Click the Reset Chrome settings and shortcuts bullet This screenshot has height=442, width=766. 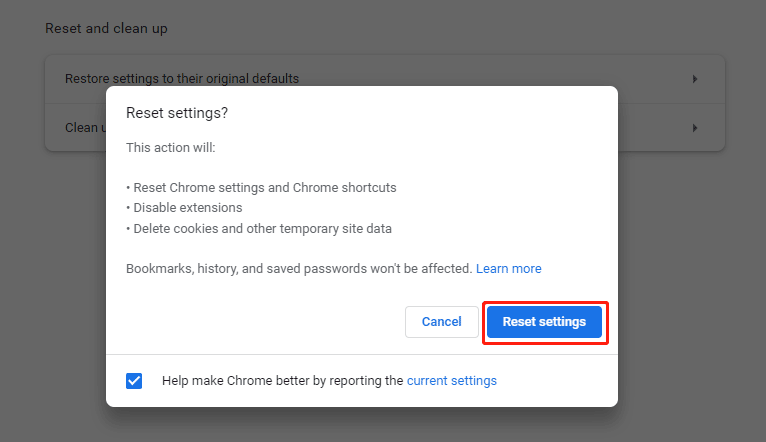(261, 188)
